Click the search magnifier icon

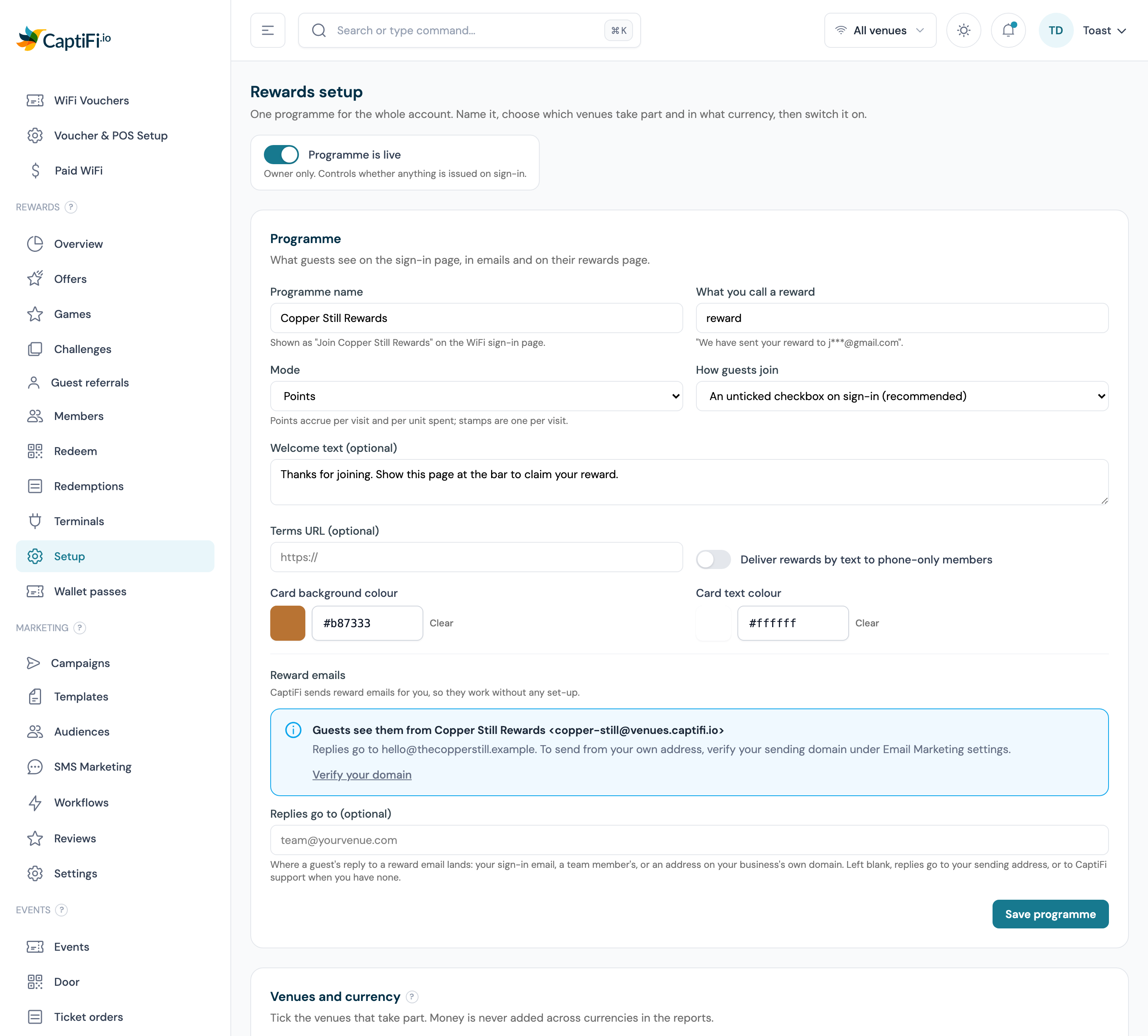click(x=319, y=30)
